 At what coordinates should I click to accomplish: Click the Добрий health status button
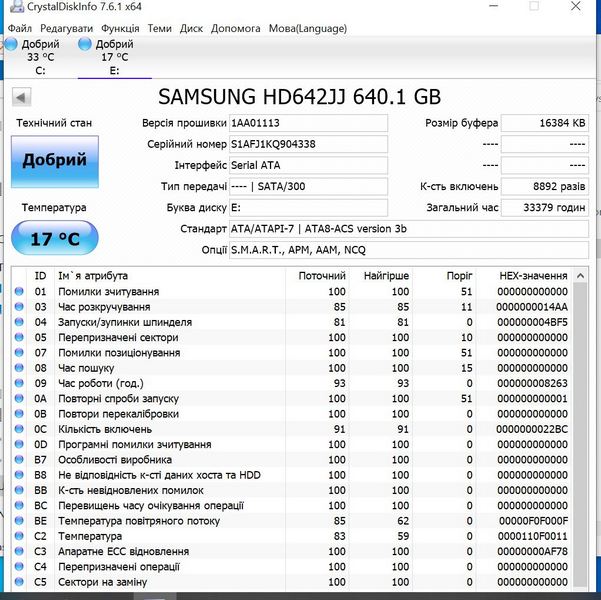point(54,160)
